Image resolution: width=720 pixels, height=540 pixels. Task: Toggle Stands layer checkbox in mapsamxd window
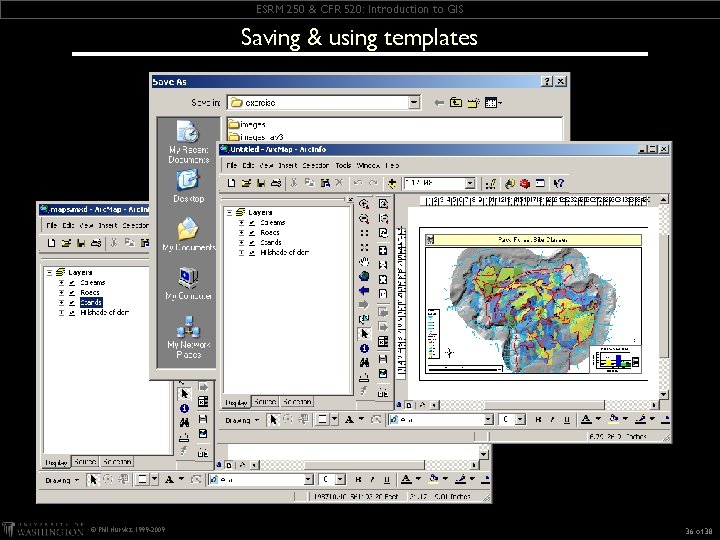(72, 303)
